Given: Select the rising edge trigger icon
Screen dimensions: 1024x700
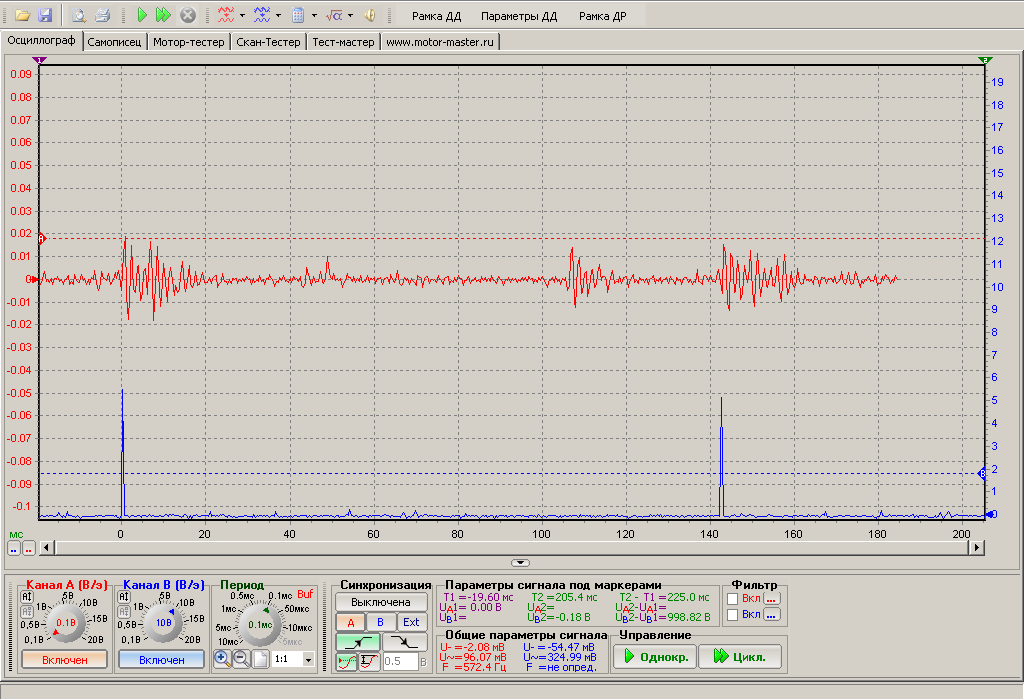Looking at the screenshot, I should pos(359,642).
